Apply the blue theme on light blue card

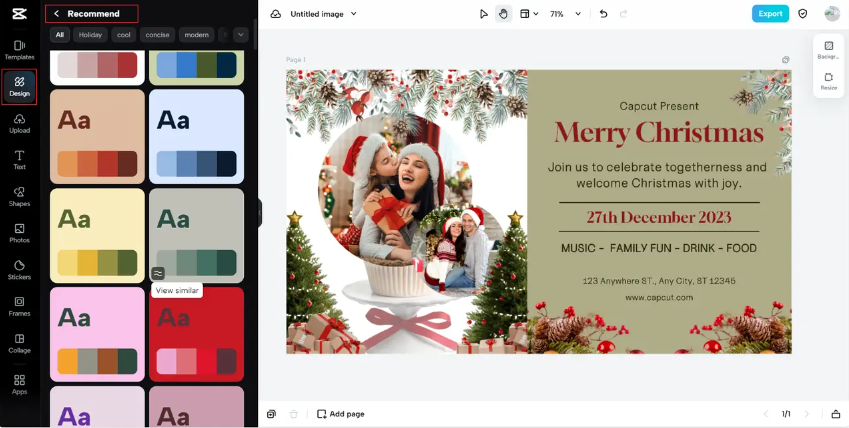[197, 137]
